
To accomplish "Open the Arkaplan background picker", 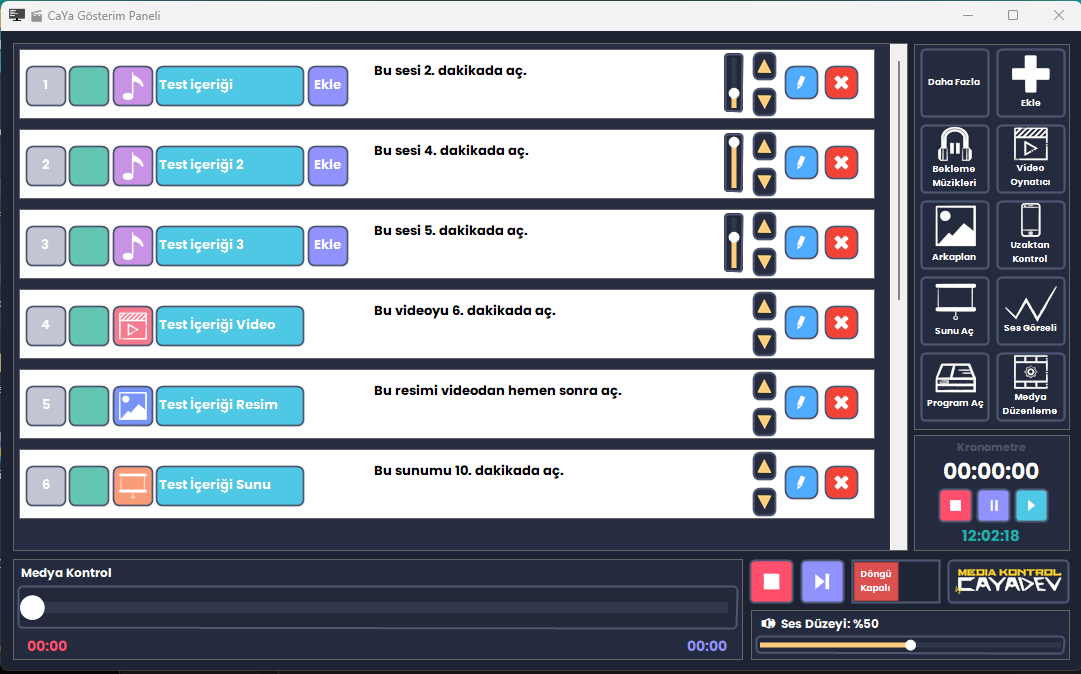I will [954, 234].
